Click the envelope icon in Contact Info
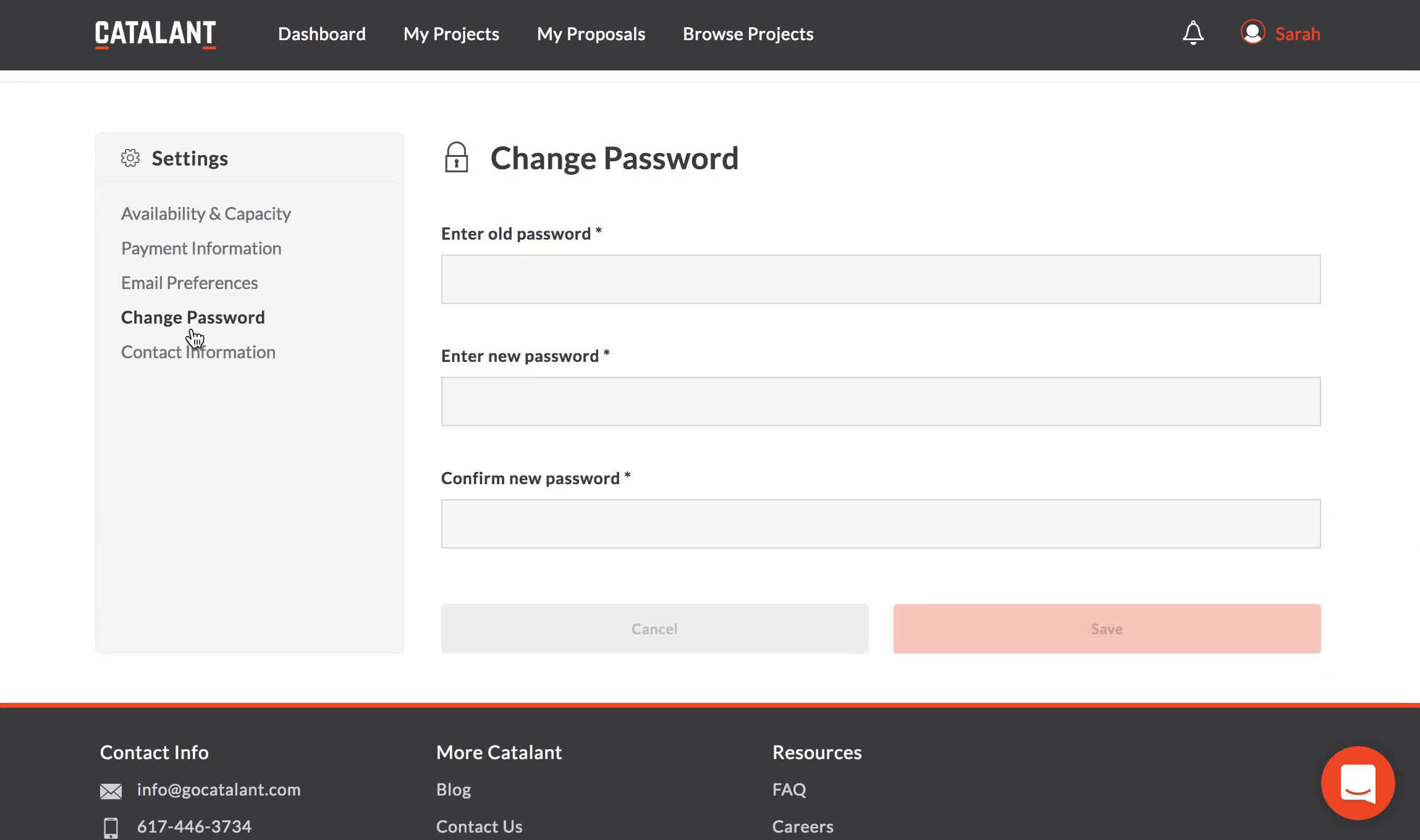The height and width of the screenshot is (840, 1420). [x=111, y=791]
